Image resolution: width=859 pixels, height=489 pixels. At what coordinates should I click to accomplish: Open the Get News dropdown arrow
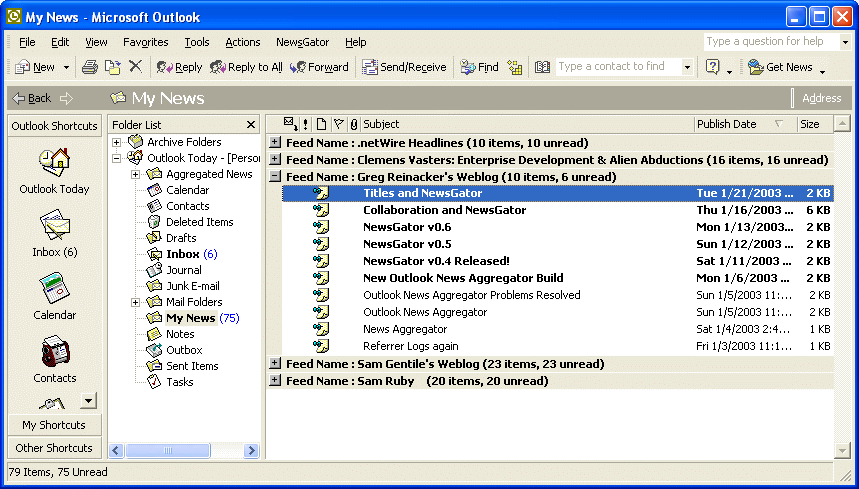822,70
